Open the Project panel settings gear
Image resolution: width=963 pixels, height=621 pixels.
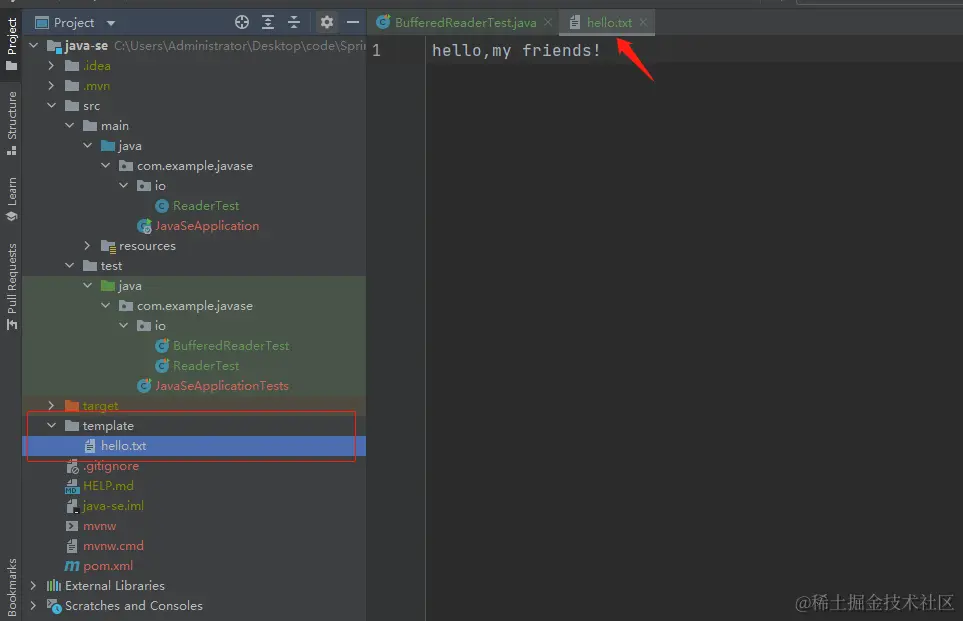coord(327,23)
